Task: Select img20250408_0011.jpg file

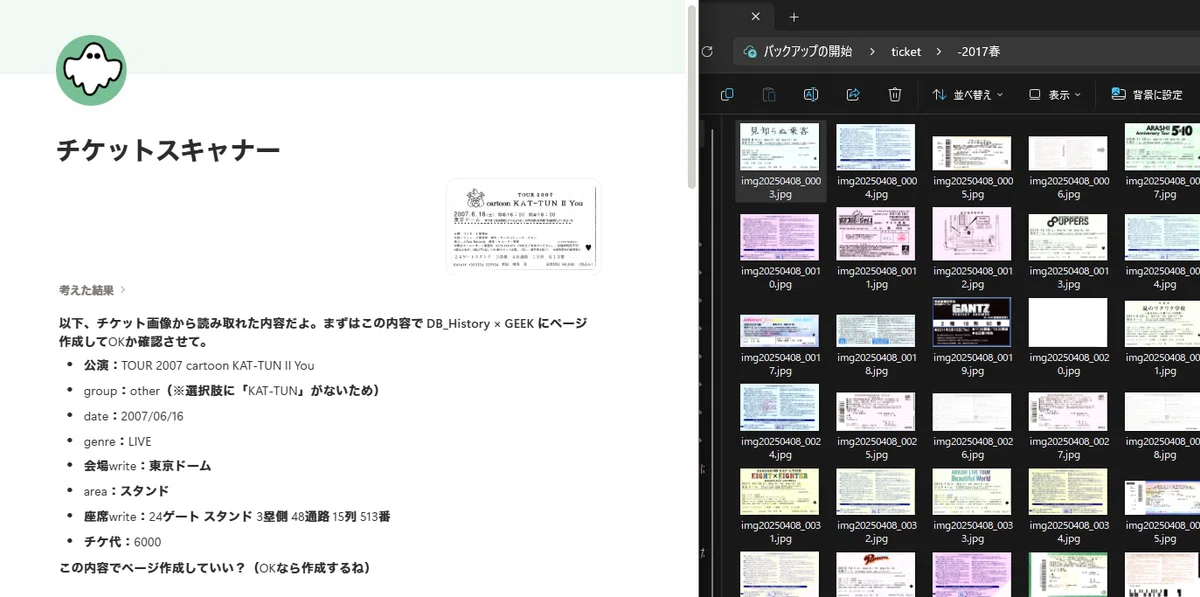Action: tap(876, 248)
